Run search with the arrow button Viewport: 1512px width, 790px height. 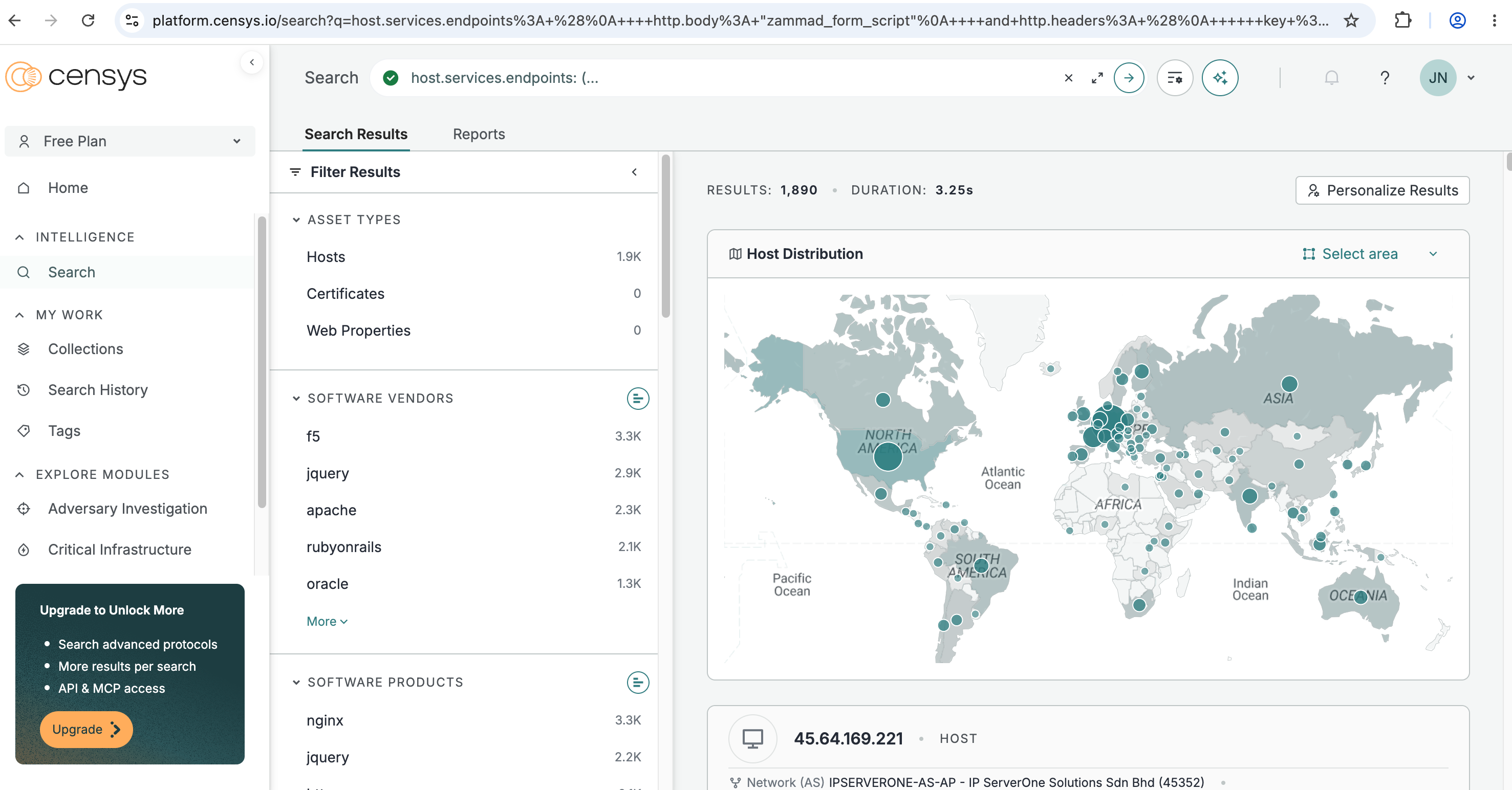pyautogui.click(x=1129, y=77)
